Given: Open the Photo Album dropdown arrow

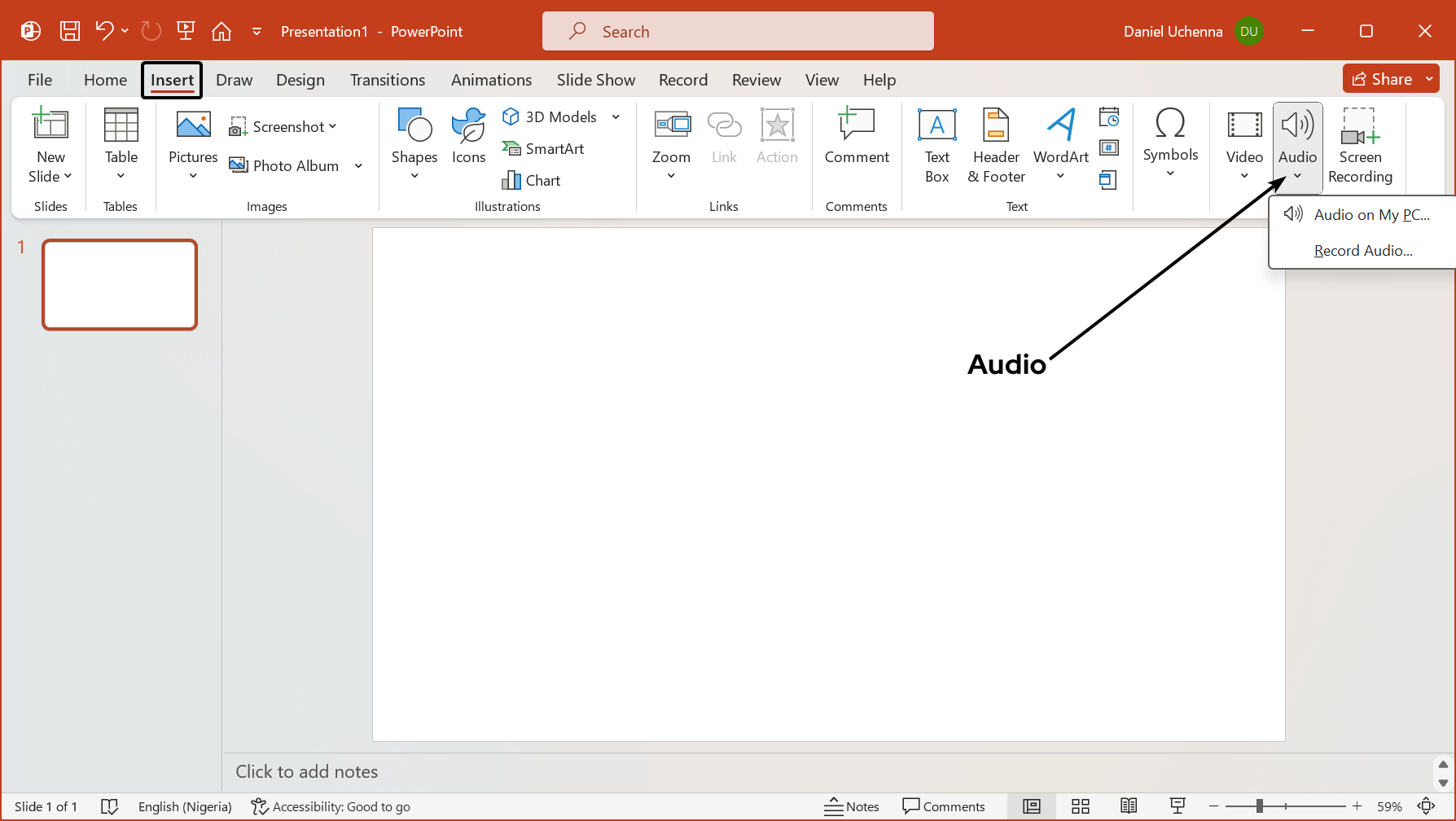Looking at the screenshot, I should click(x=358, y=166).
